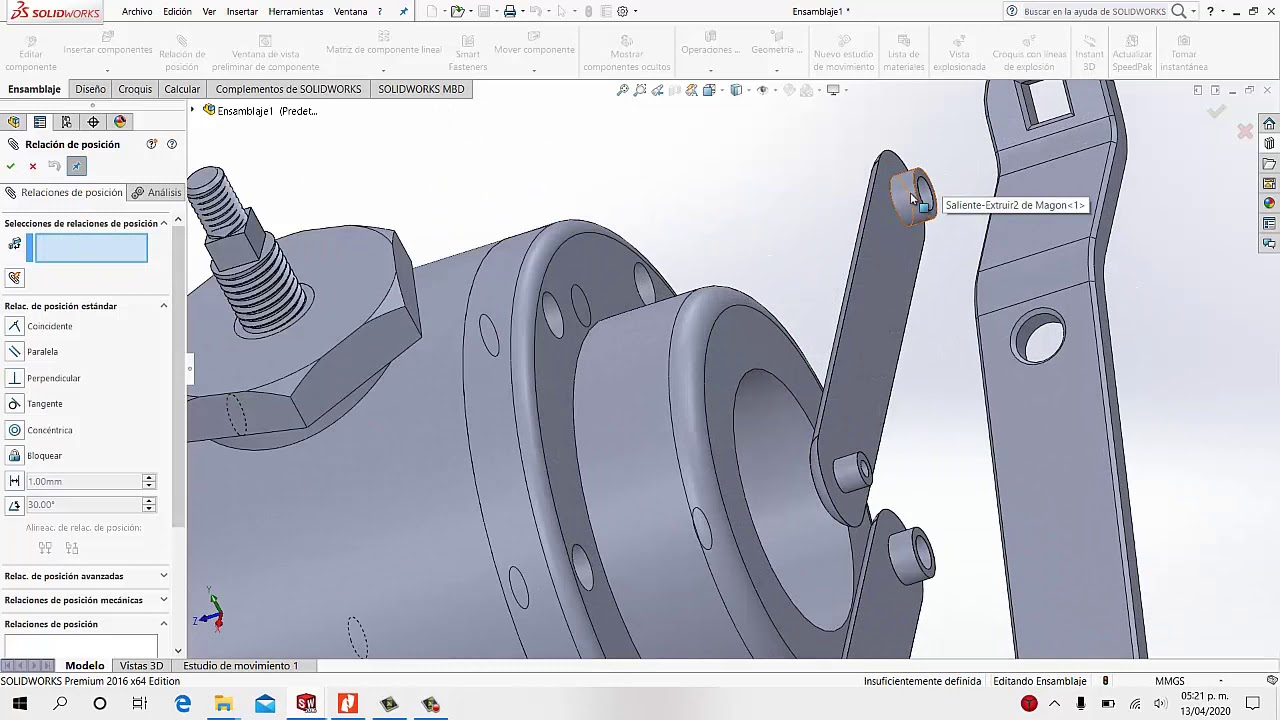Expand the Ensamblaje1 tree node arrow
The image size is (1280, 720).
(x=194, y=110)
